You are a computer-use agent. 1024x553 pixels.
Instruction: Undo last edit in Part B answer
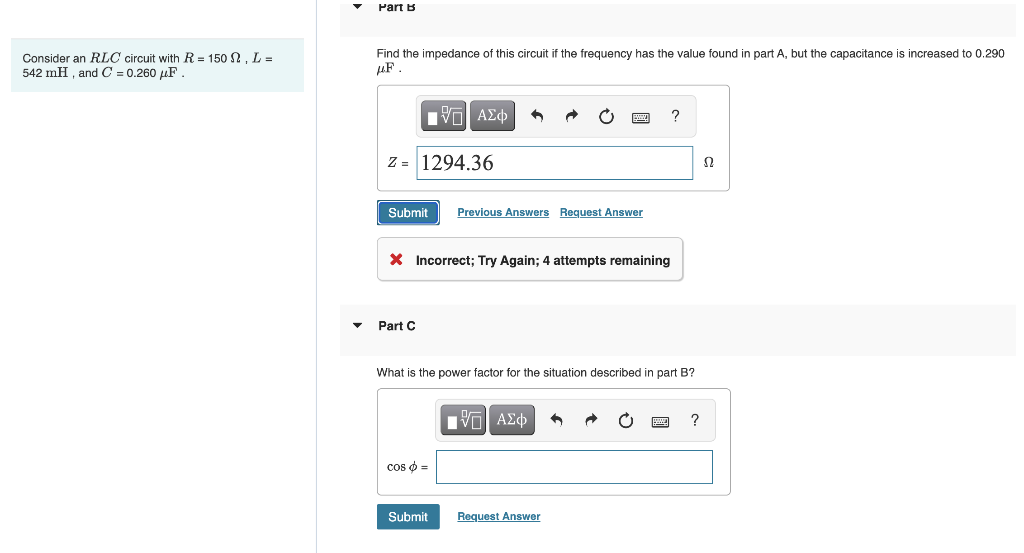tap(537, 116)
